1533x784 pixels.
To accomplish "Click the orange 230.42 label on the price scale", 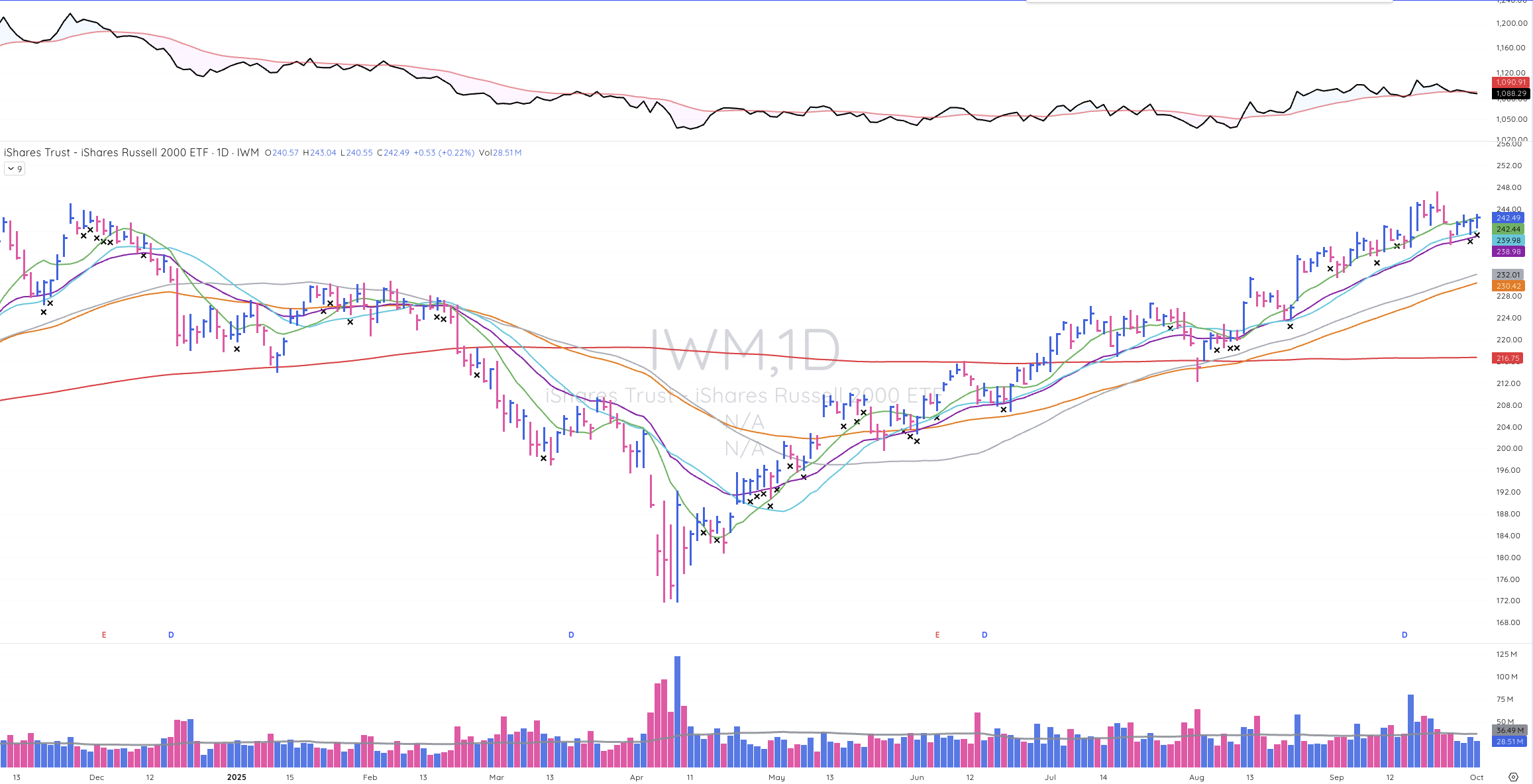I will 1508,285.
